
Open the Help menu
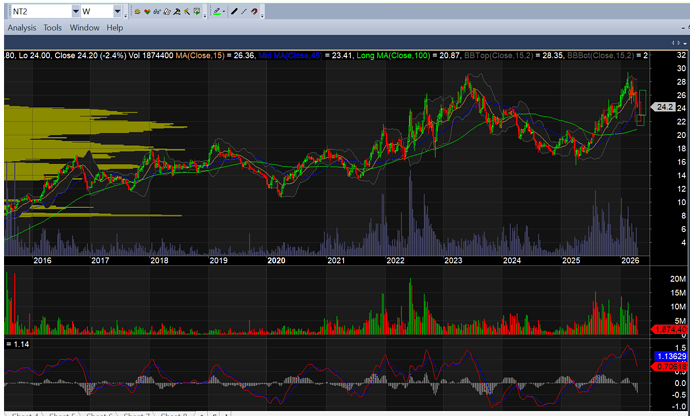(114, 28)
